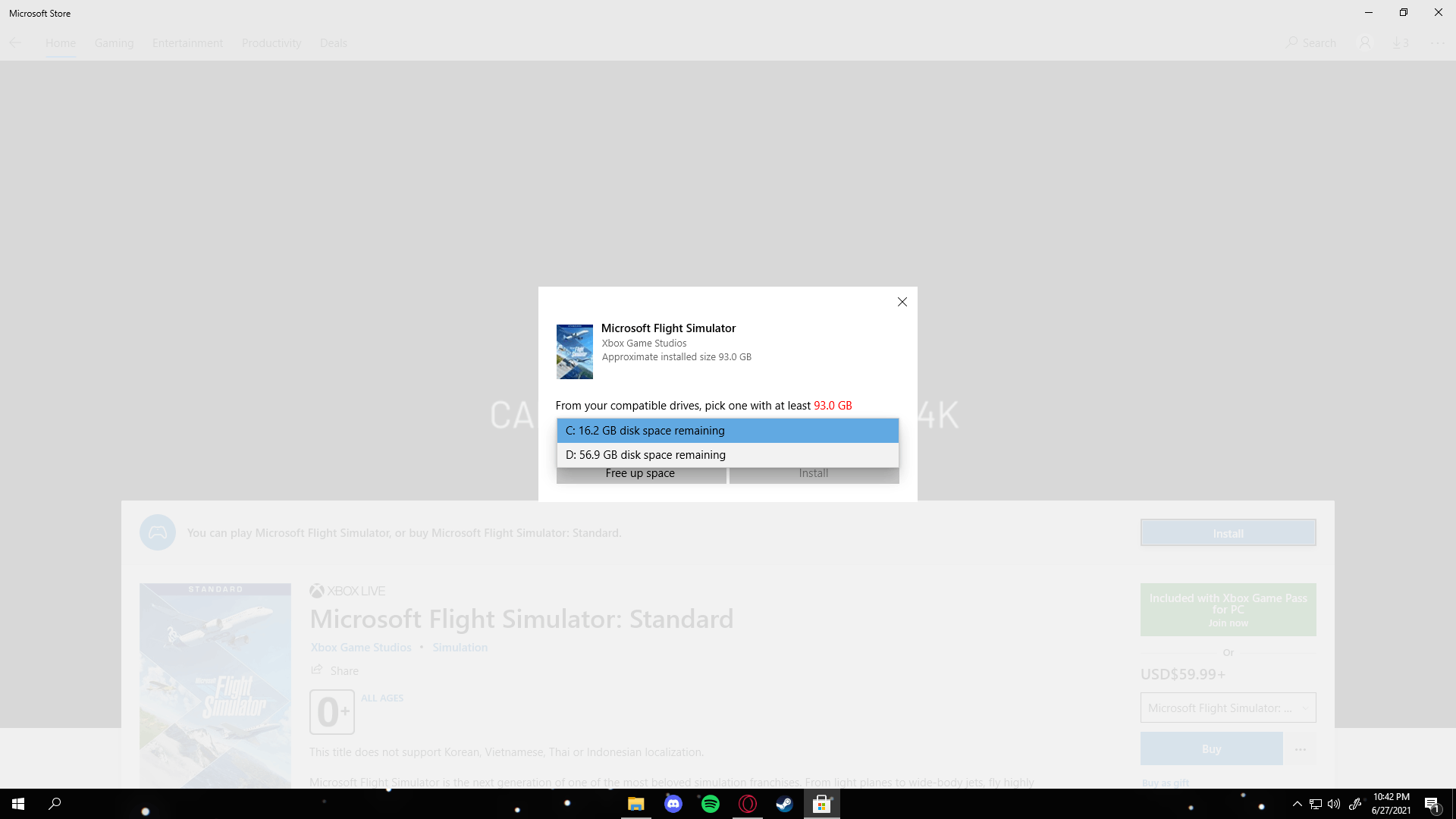Switch to the Gaming tab
This screenshot has height=819, width=1456.
114,43
